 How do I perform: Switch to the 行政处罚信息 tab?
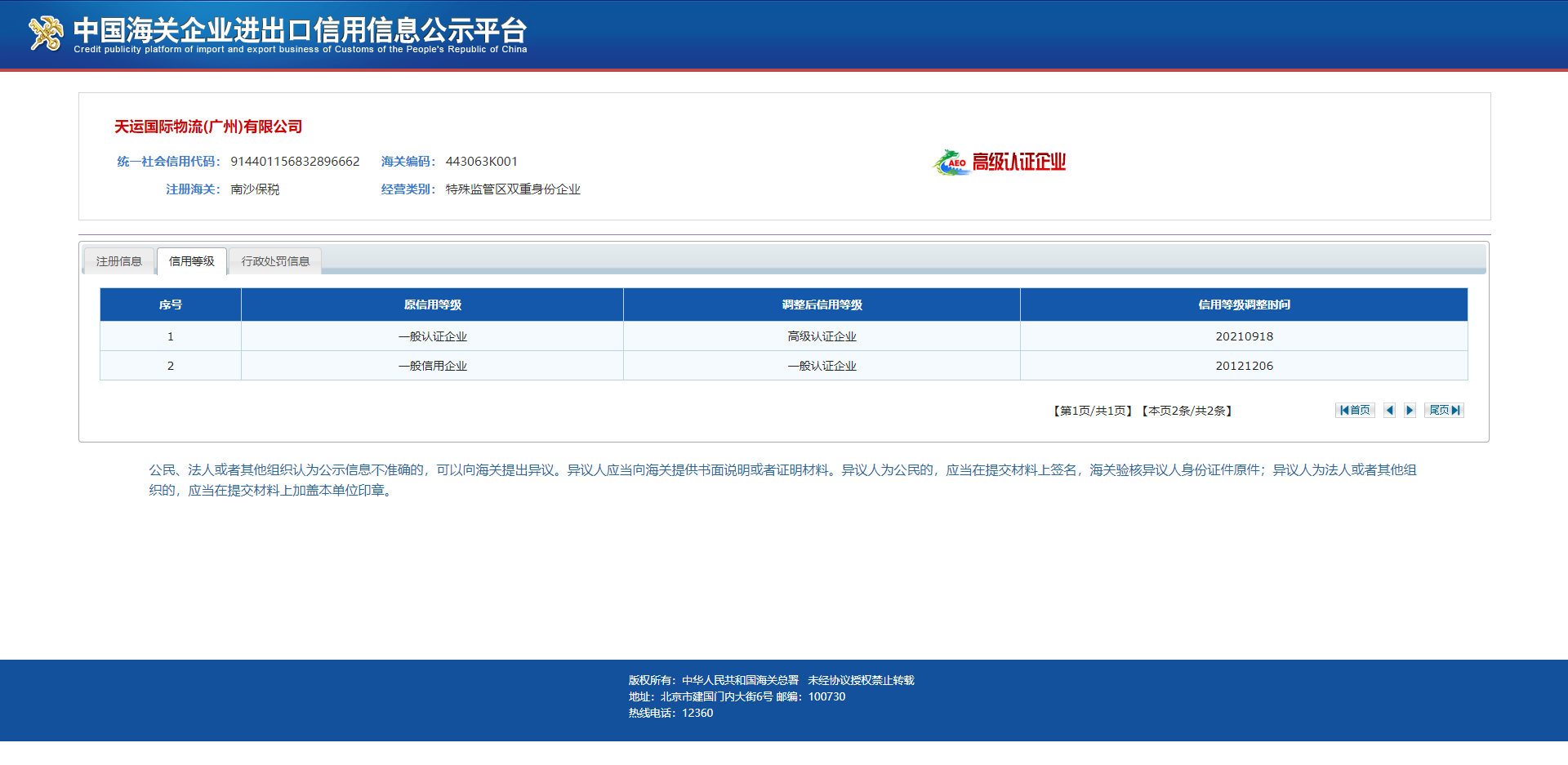[x=275, y=261]
